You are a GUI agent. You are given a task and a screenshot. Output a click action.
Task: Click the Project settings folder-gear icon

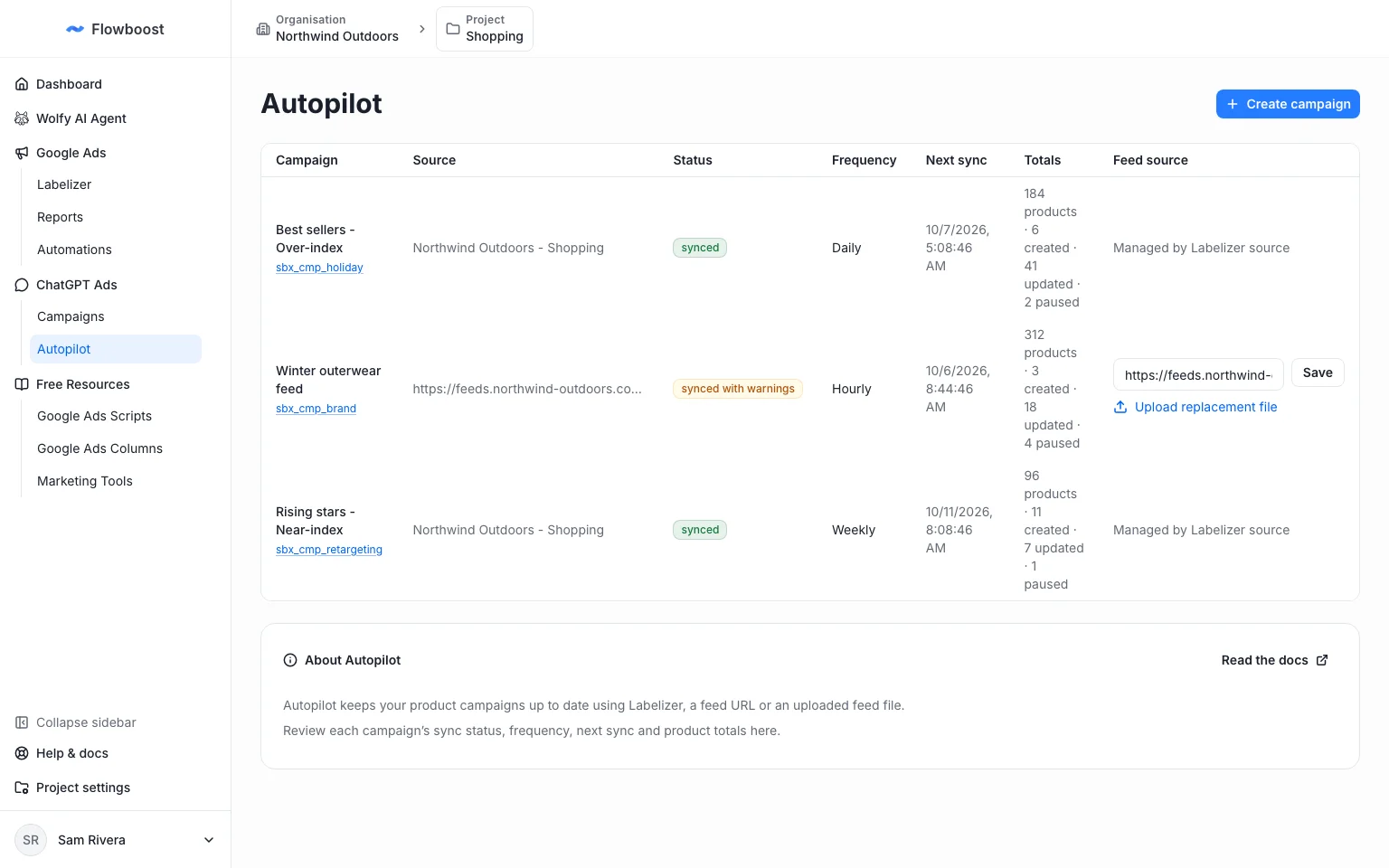tap(22, 788)
